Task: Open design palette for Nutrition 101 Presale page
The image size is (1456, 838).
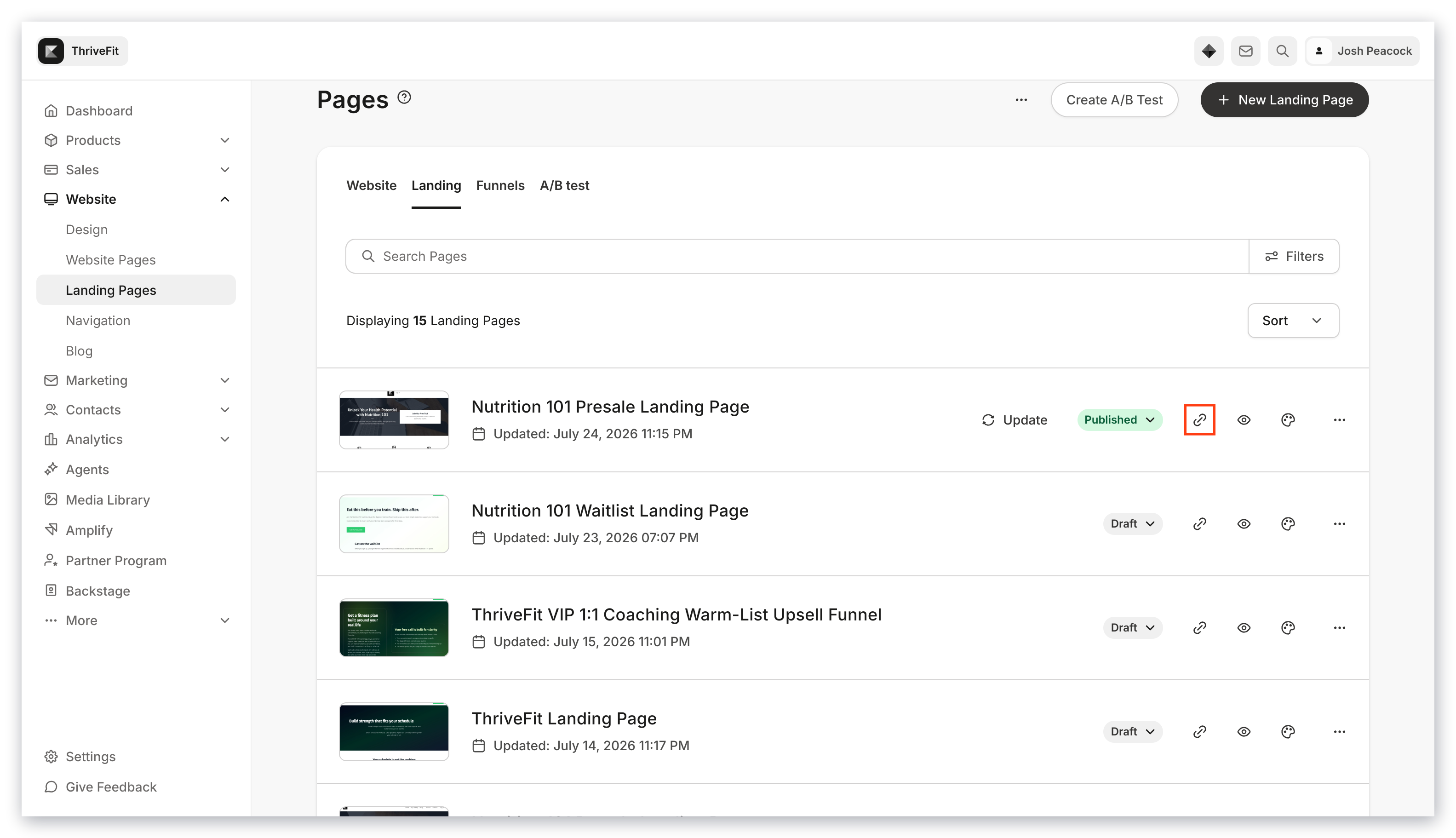Action: point(1287,419)
